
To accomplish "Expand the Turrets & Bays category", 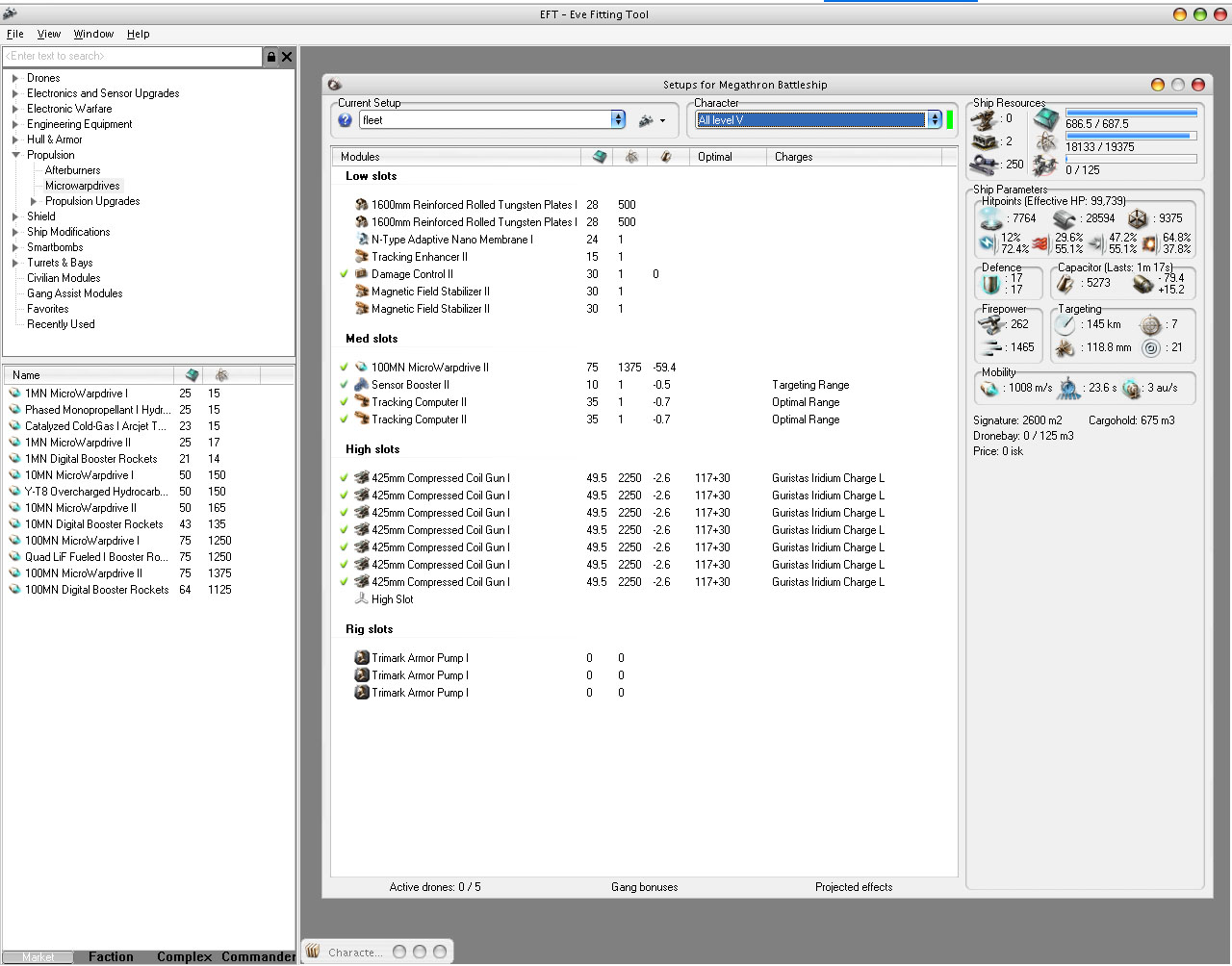I will pyautogui.click(x=15, y=263).
